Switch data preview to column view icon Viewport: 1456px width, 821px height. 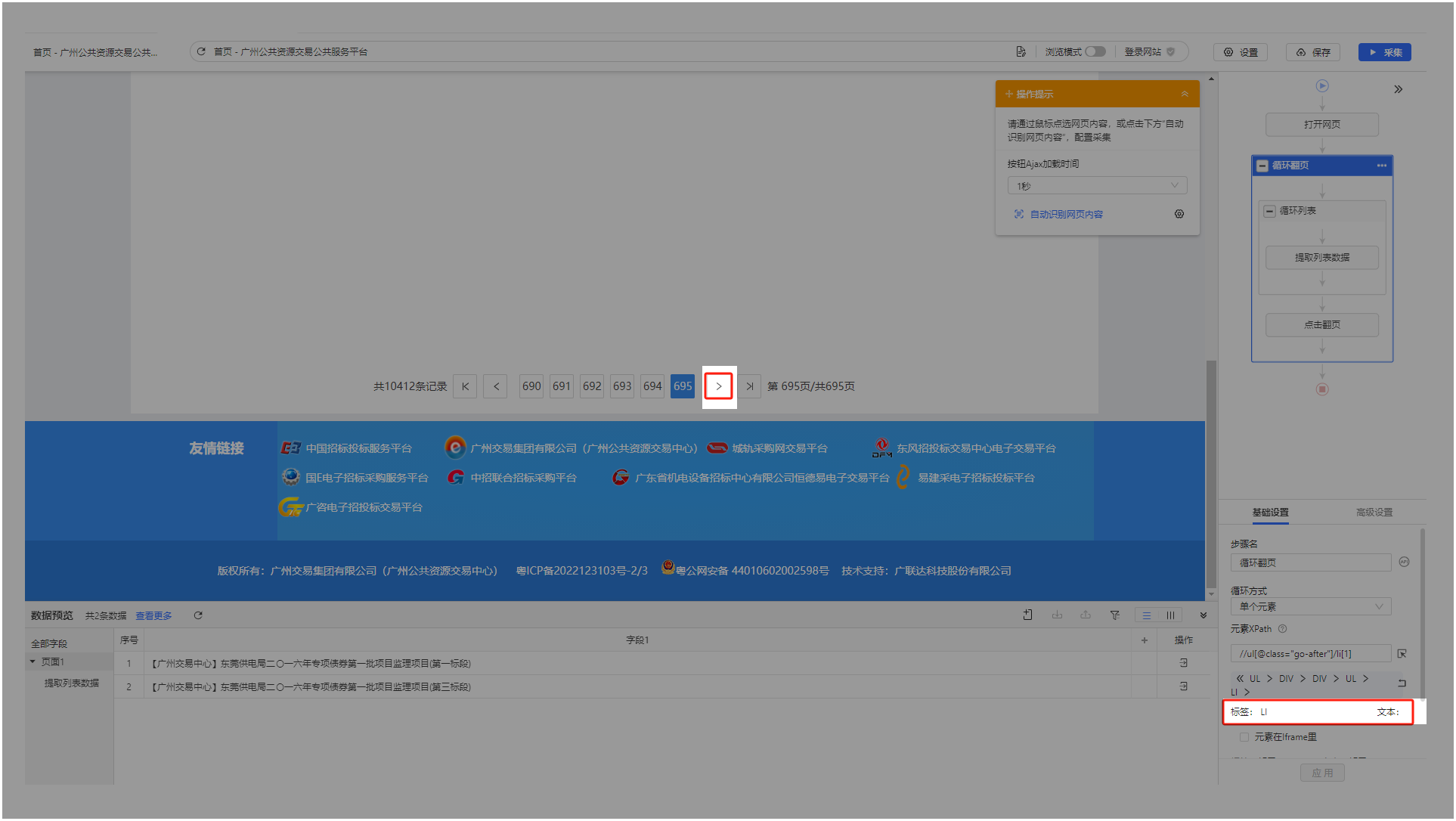click(1170, 615)
